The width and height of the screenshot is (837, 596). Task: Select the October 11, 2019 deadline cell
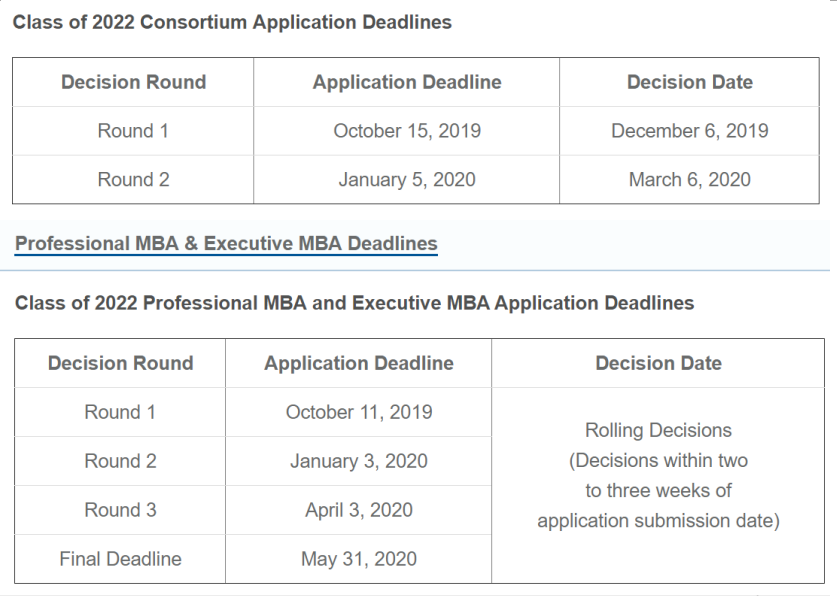point(358,412)
